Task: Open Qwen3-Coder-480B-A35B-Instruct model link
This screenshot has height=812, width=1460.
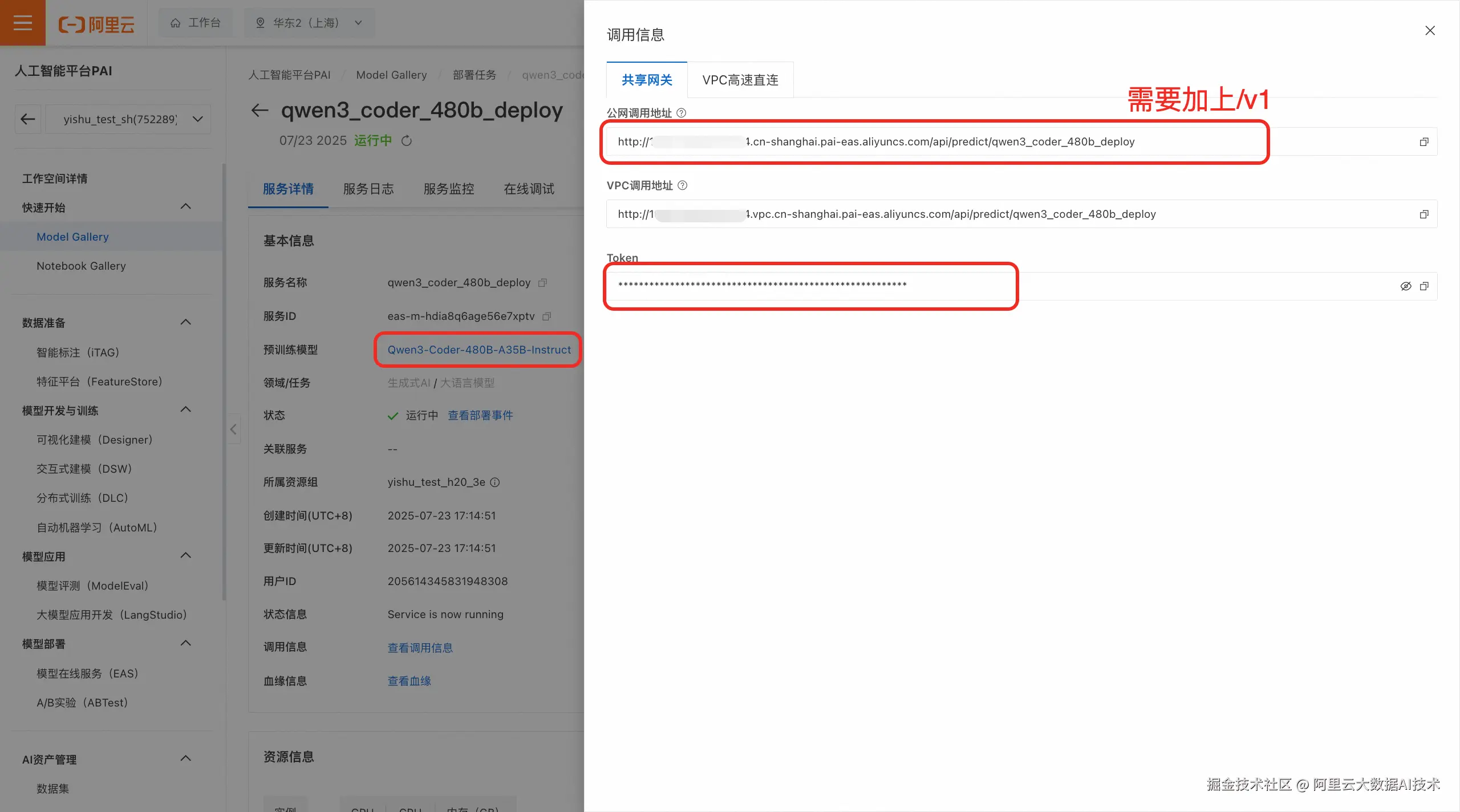Action: [479, 350]
